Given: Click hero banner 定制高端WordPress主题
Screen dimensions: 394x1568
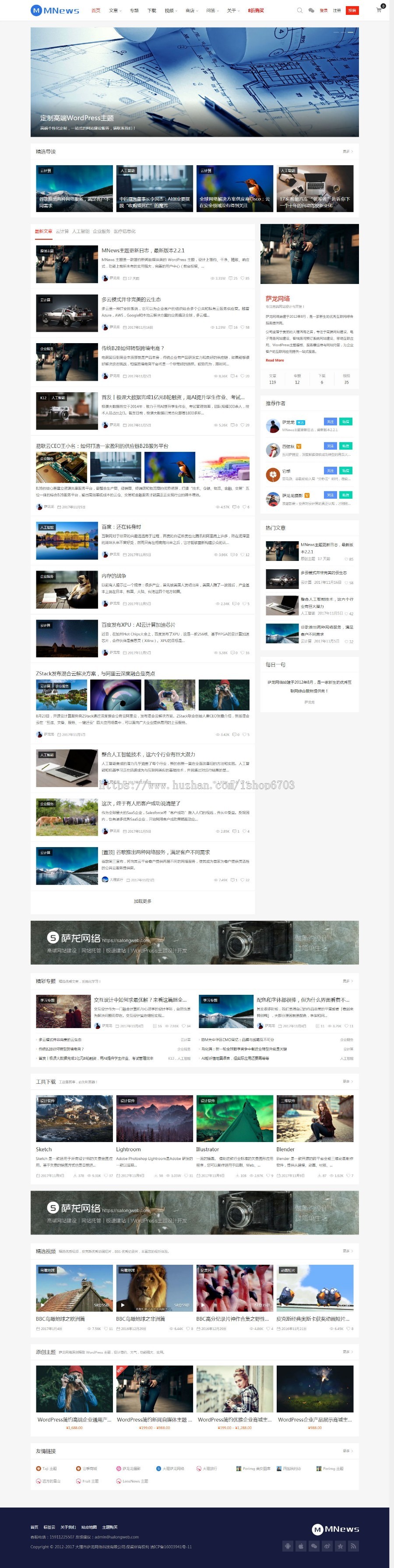Looking at the screenshot, I should click(x=194, y=82).
